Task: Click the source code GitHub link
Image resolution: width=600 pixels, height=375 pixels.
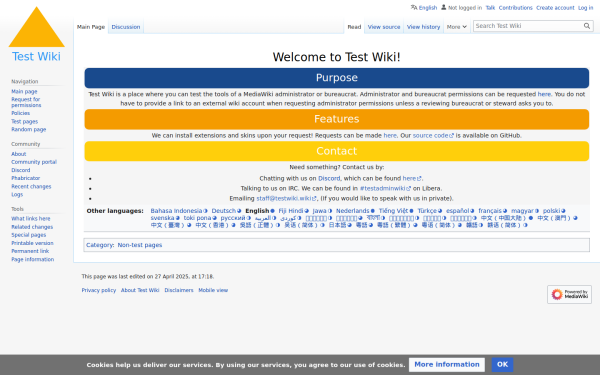Action: [433, 135]
